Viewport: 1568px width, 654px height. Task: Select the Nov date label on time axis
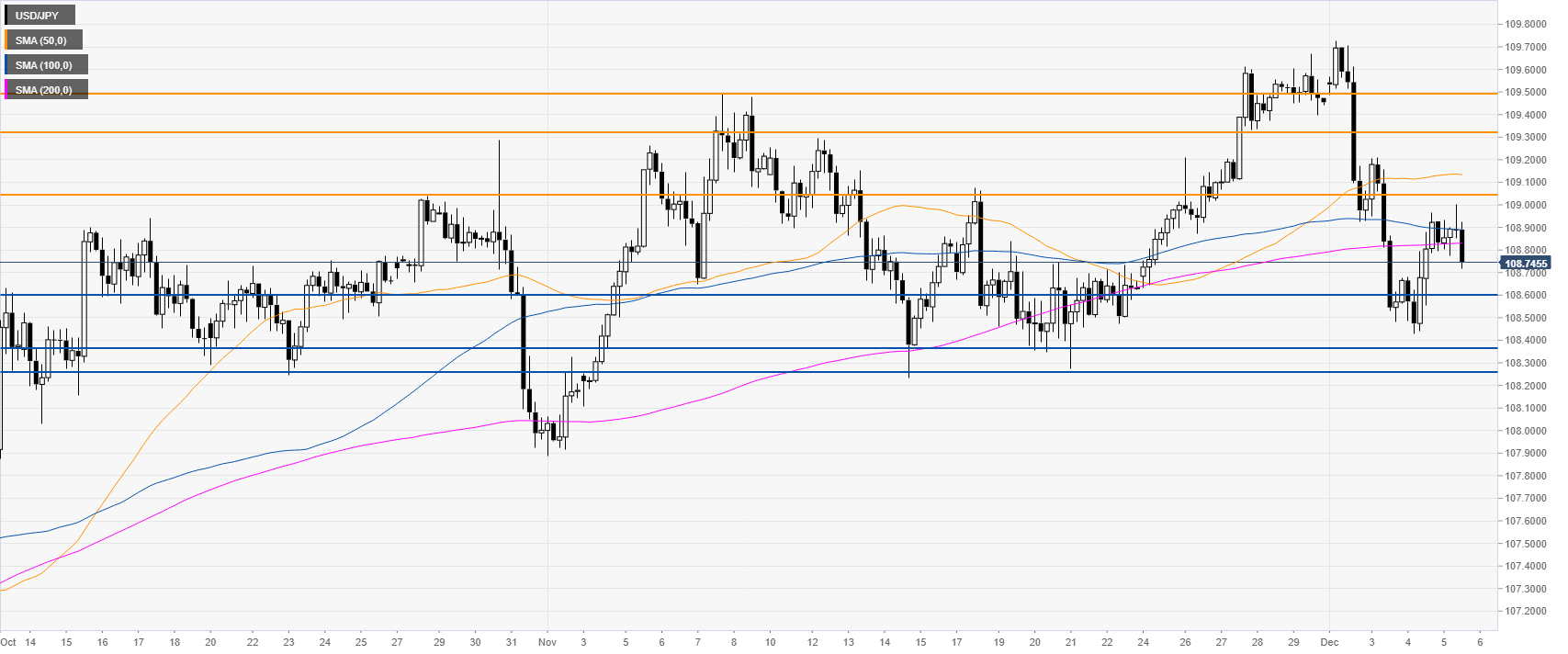(547, 642)
